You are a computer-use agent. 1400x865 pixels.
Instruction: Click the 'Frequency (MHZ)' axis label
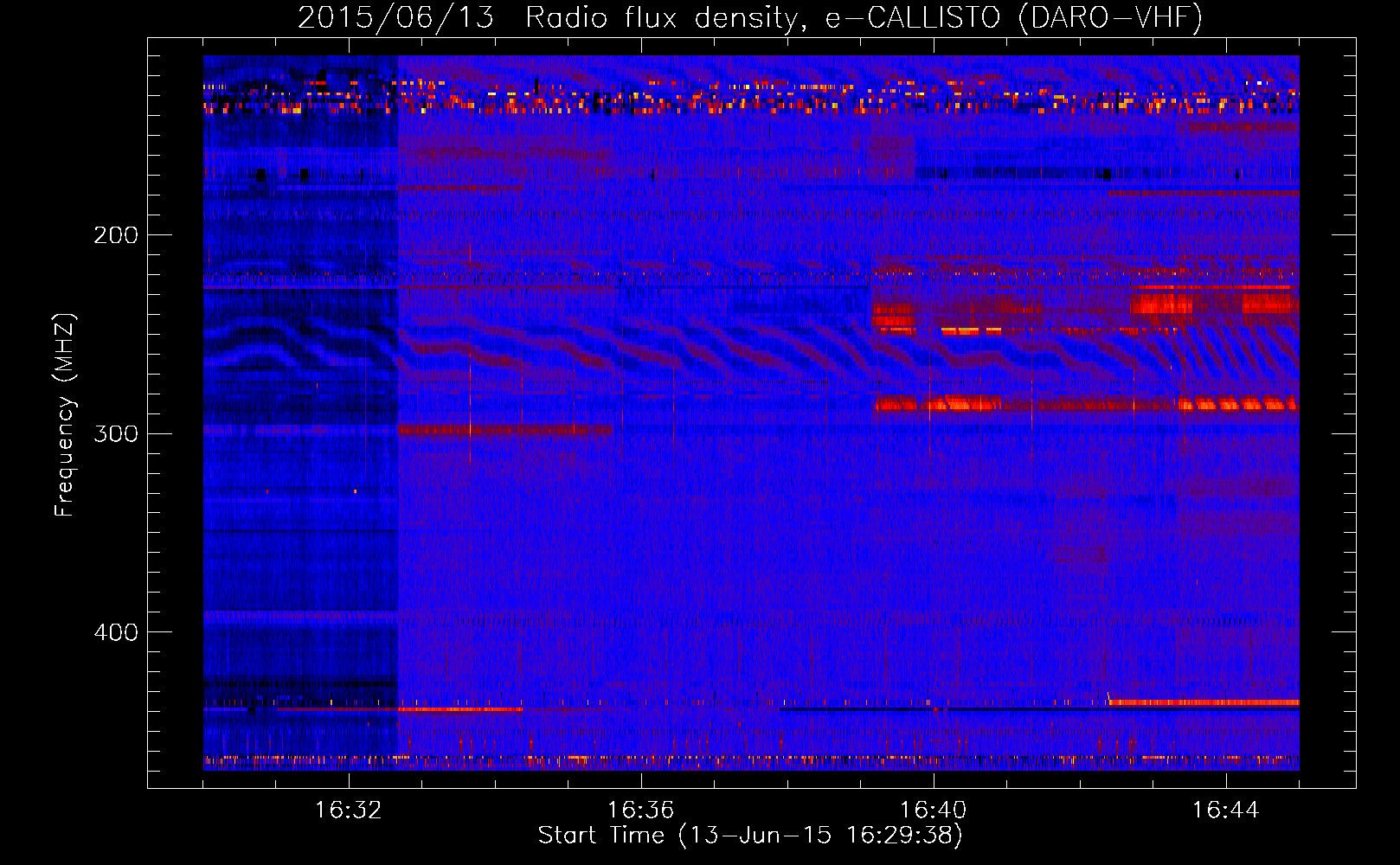click(x=65, y=414)
